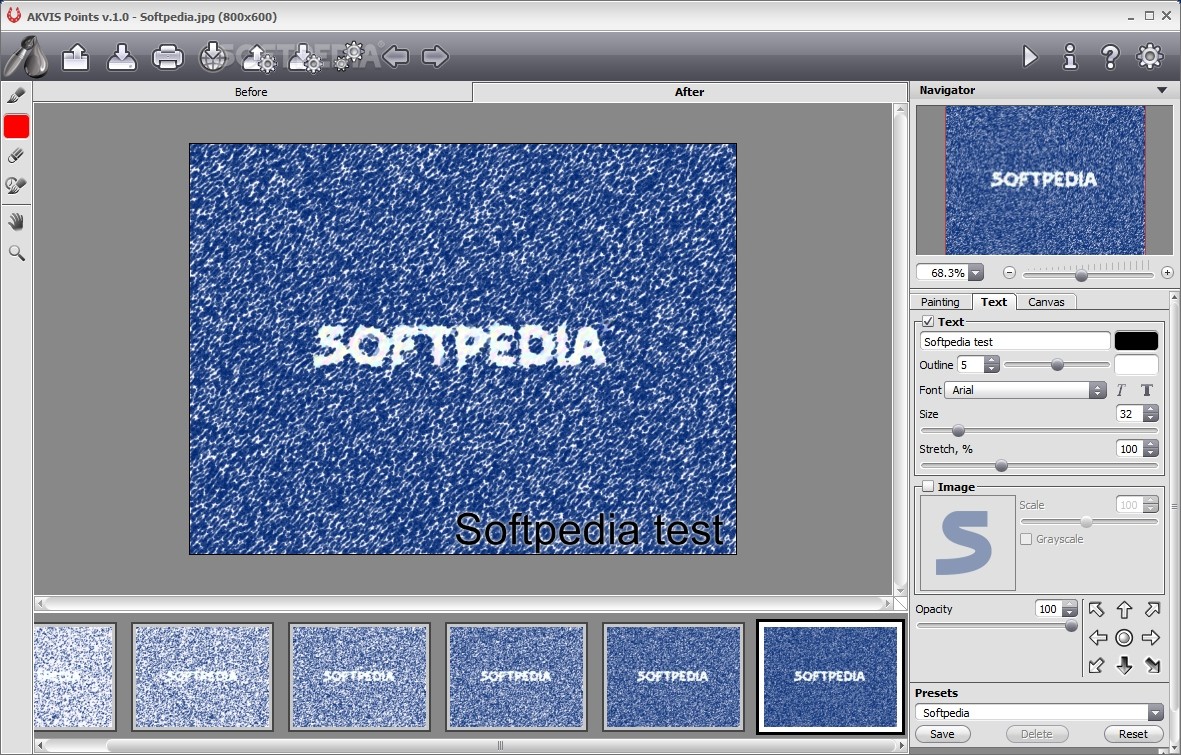1181x755 pixels.
Task: Select the zoom magnifier tool
Action: [x=16, y=252]
